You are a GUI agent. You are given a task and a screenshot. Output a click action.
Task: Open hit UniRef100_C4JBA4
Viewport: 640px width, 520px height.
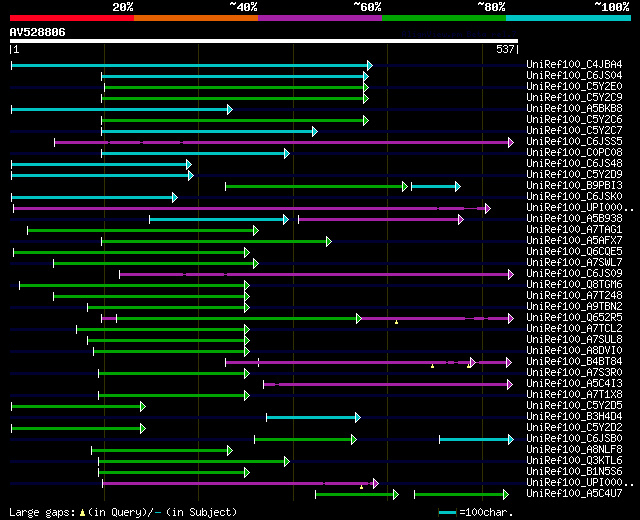point(574,64)
